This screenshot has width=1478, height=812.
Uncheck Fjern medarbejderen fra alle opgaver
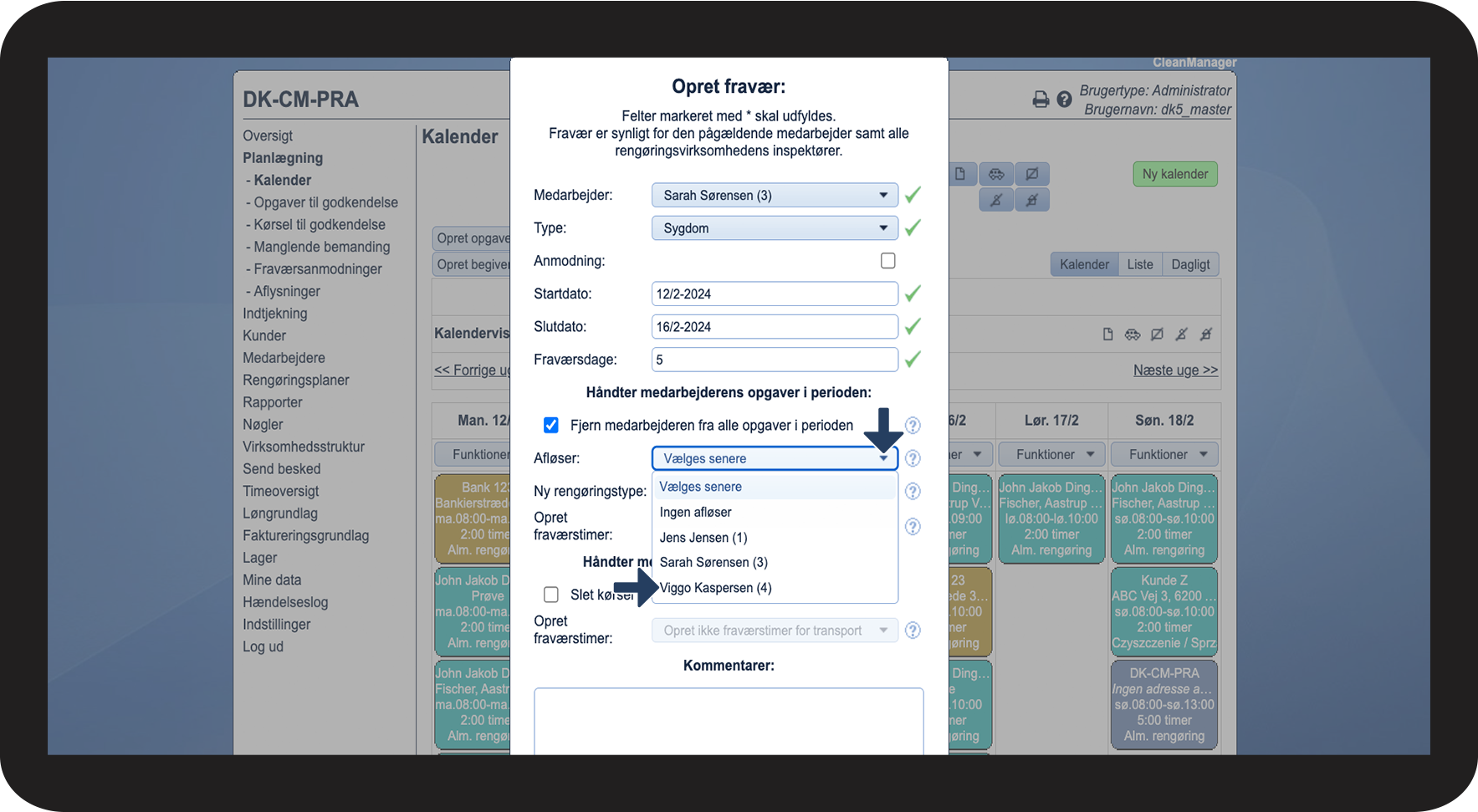click(551, 426)
